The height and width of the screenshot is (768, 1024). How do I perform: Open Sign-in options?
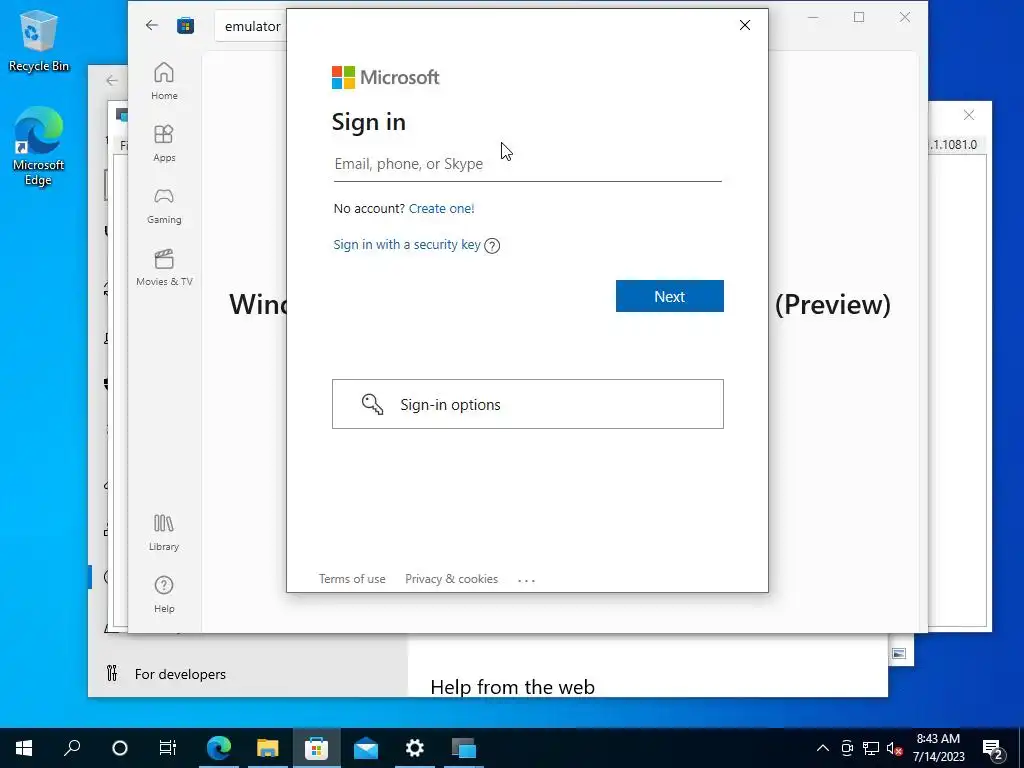click(x=528, y=404)
